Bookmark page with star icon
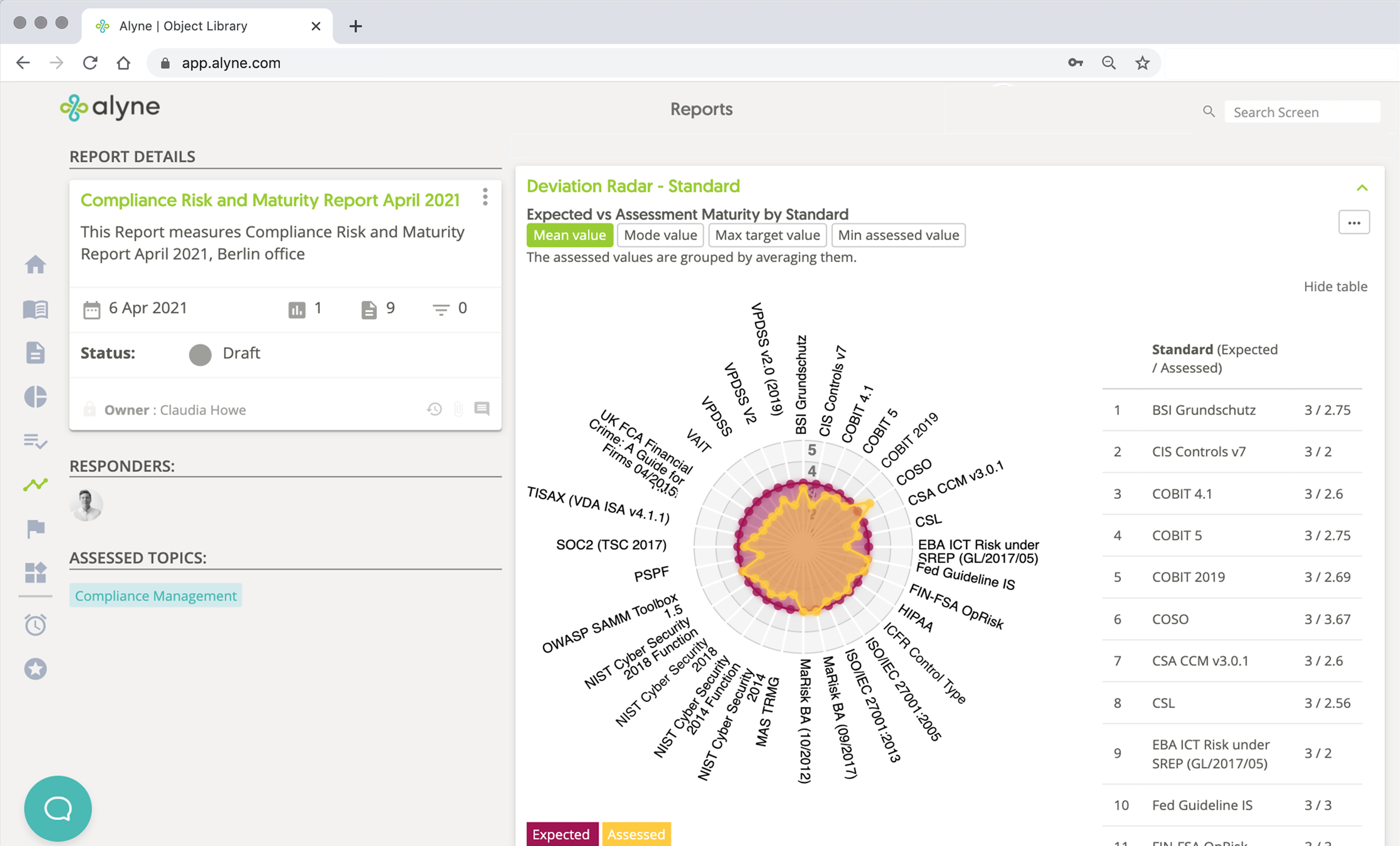Viewport: 1400px width, 846px height. (1142, 63)
